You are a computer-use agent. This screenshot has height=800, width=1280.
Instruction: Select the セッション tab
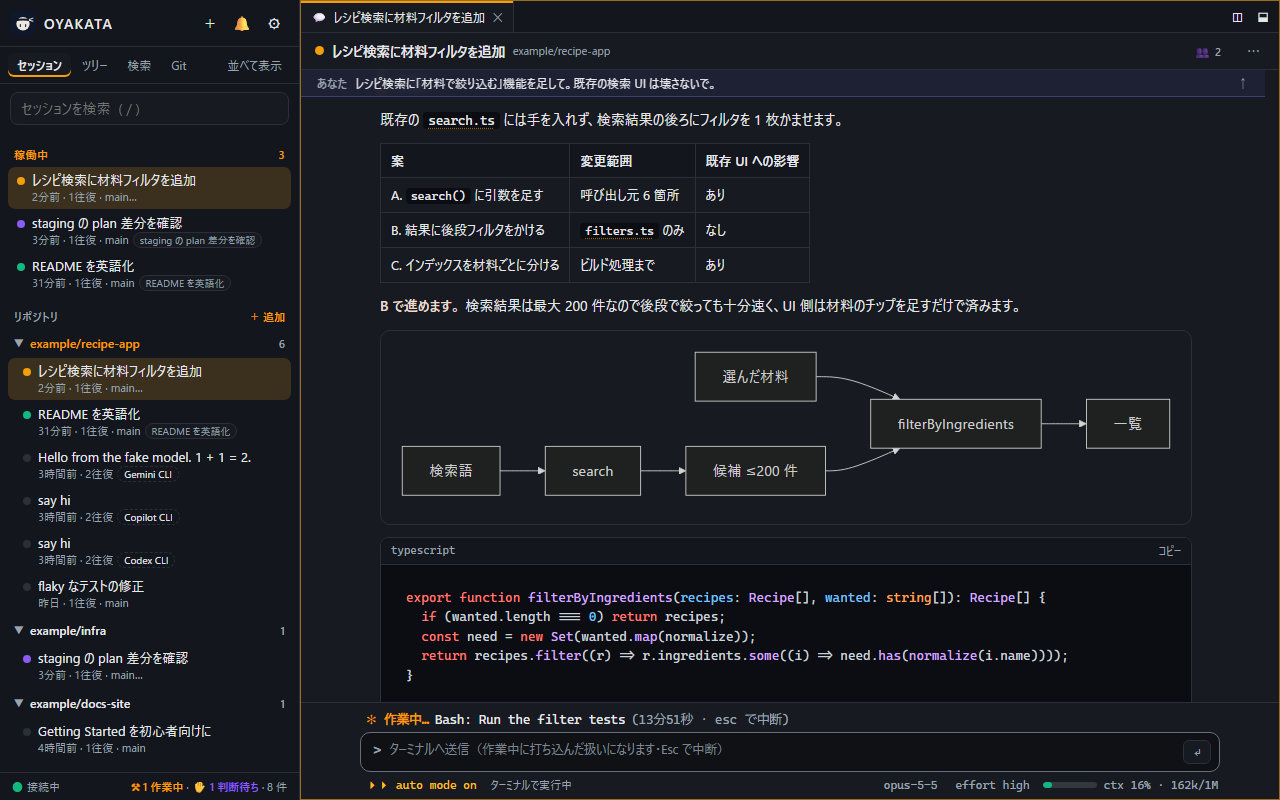40,66
